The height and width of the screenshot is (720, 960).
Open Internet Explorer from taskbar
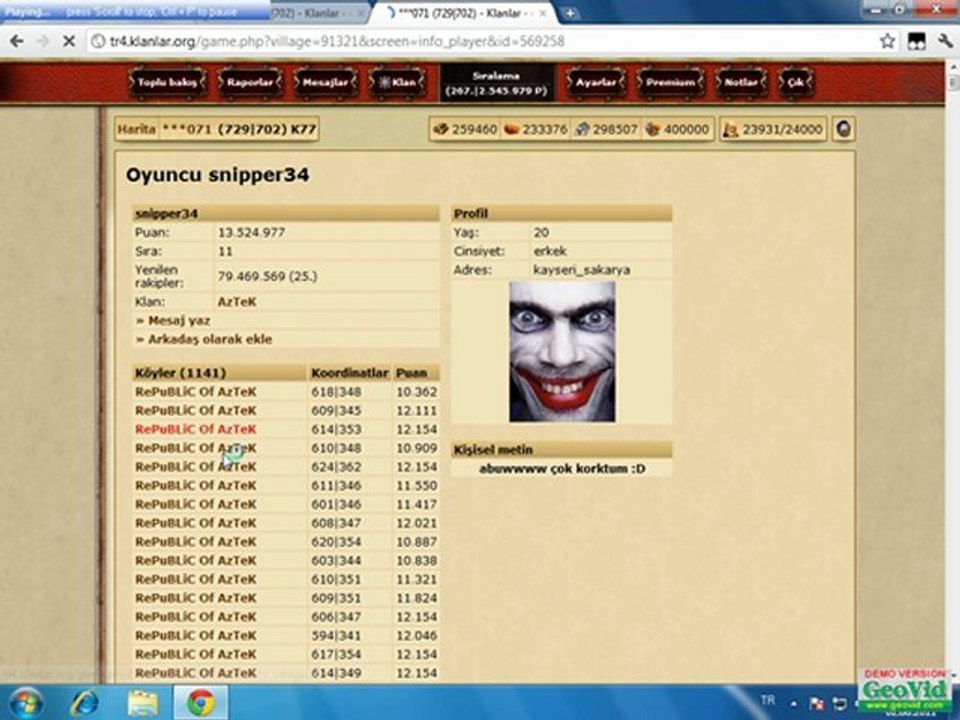(84, 702)
